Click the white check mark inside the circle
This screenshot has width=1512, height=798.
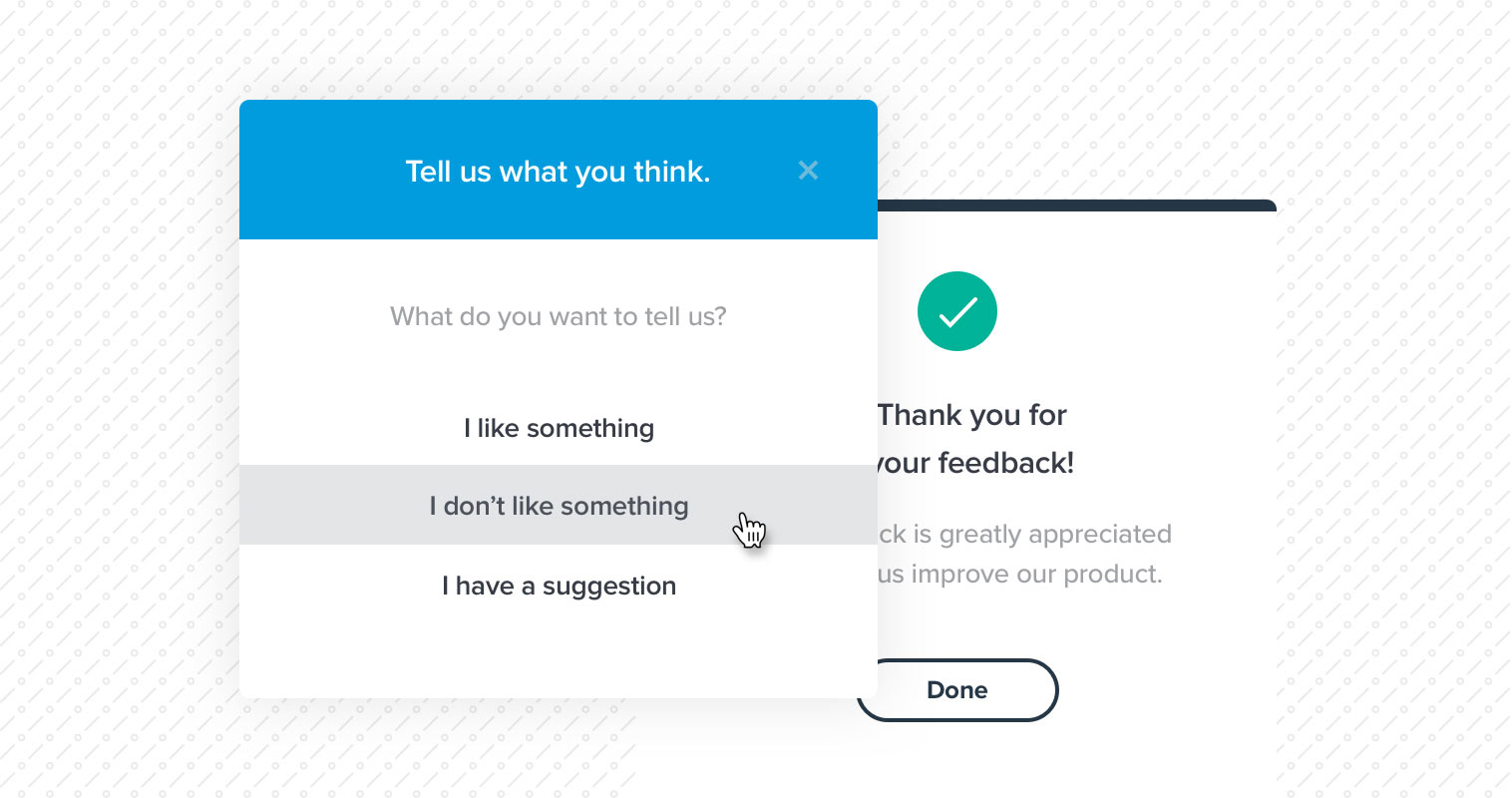pos(956,311)
